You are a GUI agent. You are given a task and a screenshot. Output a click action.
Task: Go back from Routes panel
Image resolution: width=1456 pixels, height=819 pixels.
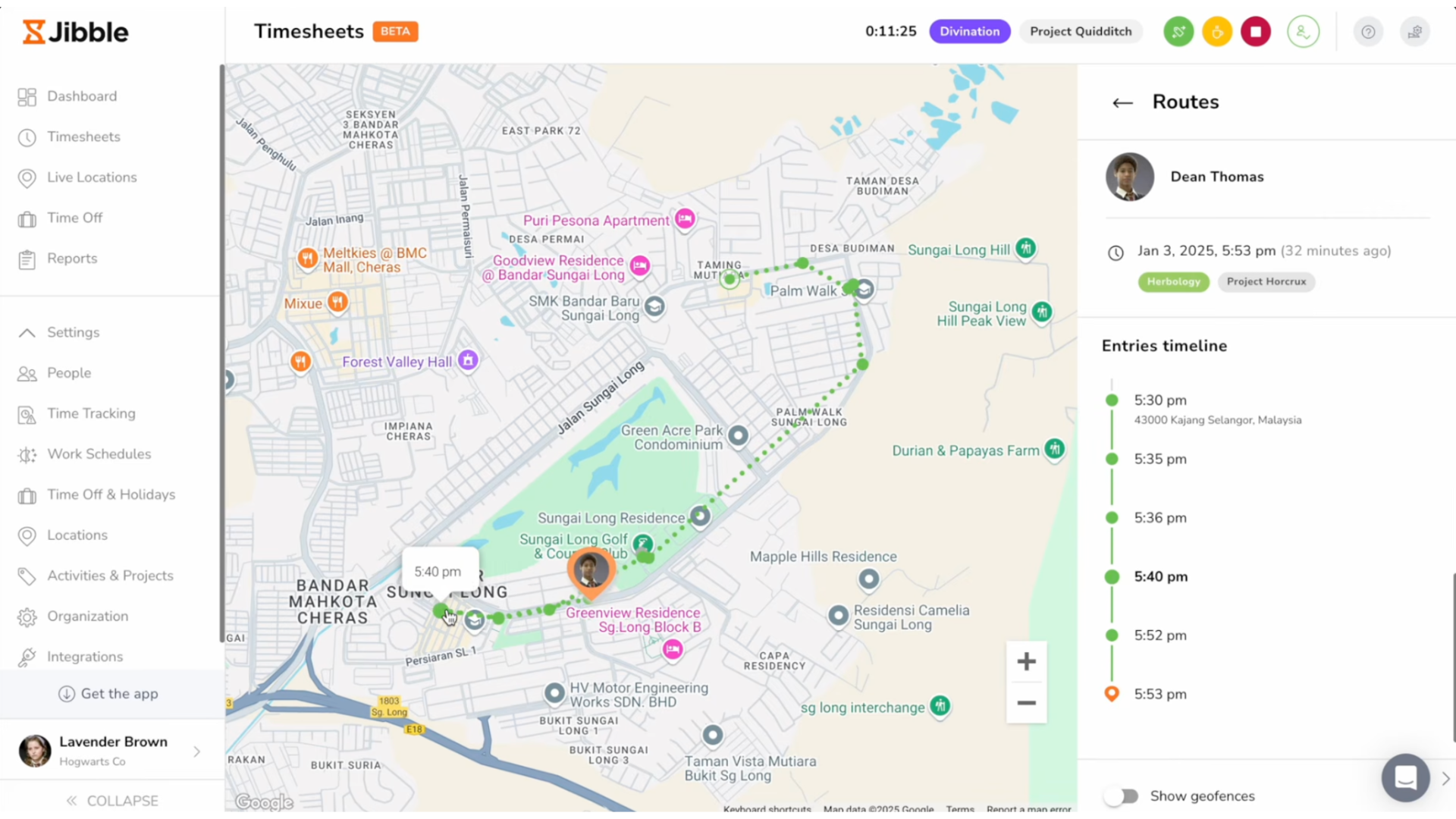1122,102
